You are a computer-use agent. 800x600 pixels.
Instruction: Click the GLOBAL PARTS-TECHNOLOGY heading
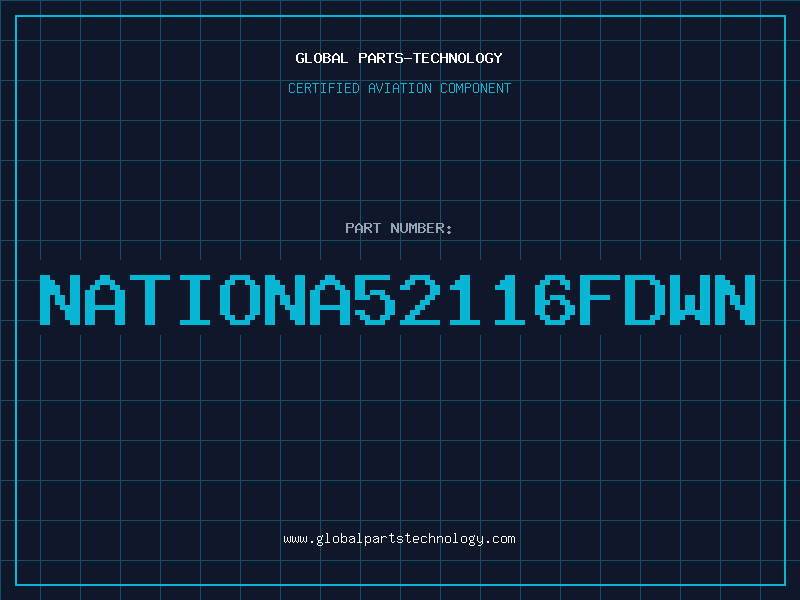pos(399,58)
